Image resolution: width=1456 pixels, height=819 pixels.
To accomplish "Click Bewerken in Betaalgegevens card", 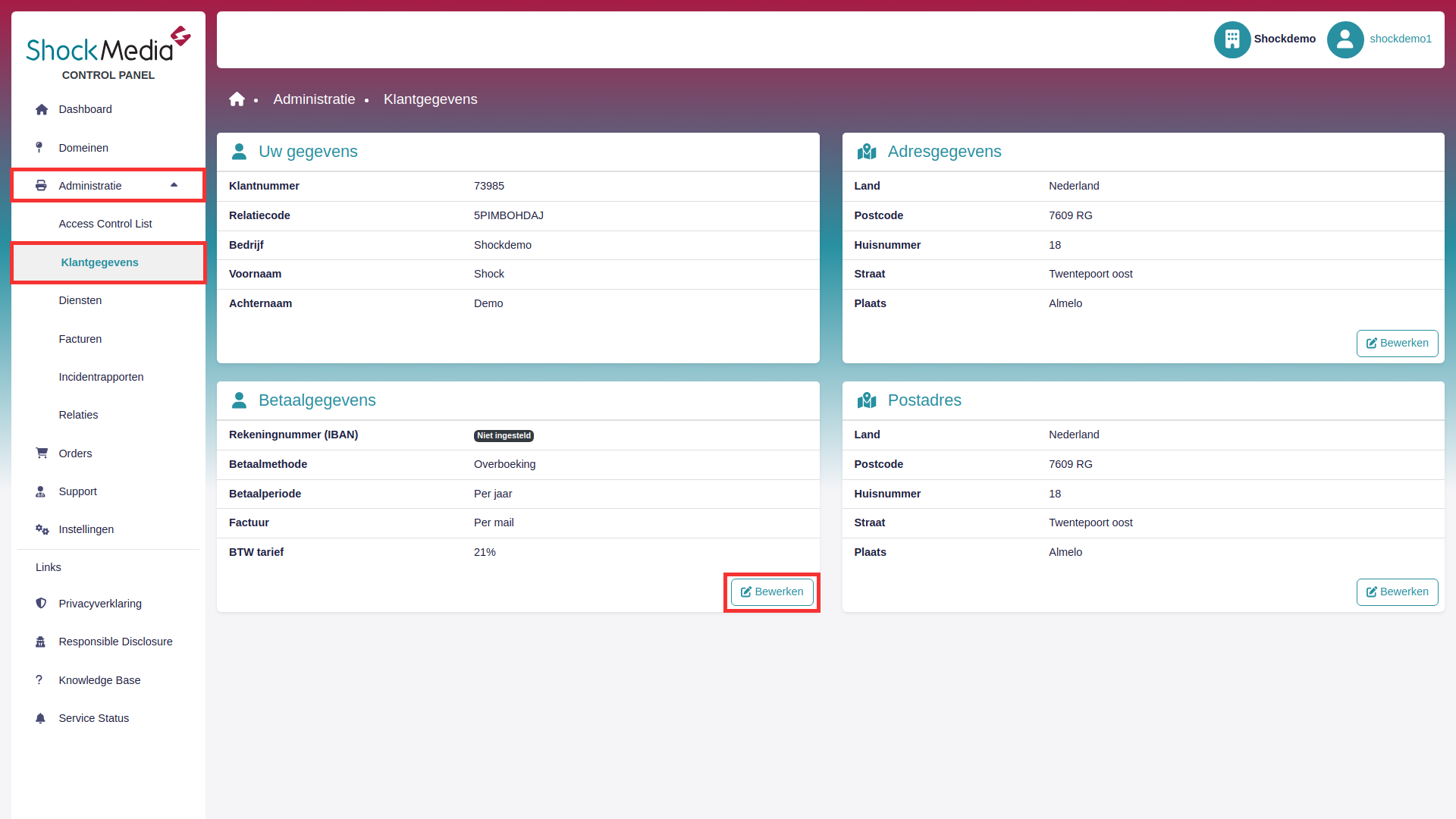I will [x=772, y=592].
